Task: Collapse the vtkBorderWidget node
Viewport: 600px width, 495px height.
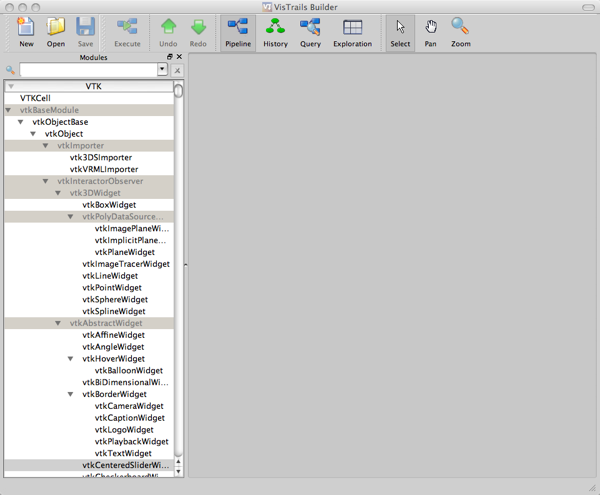Action: [70, 394]
